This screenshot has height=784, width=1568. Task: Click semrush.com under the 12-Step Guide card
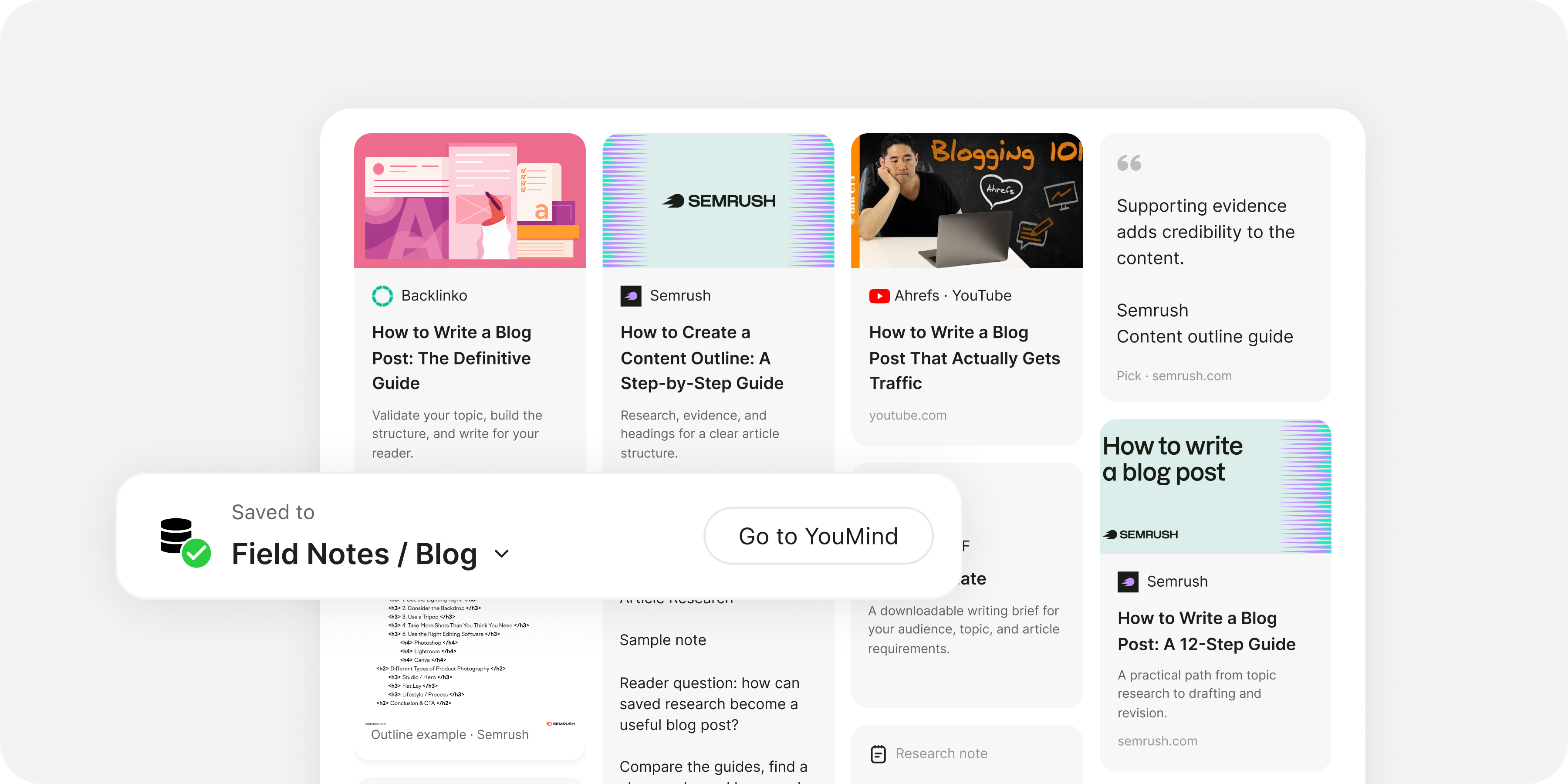[1157, 741]
